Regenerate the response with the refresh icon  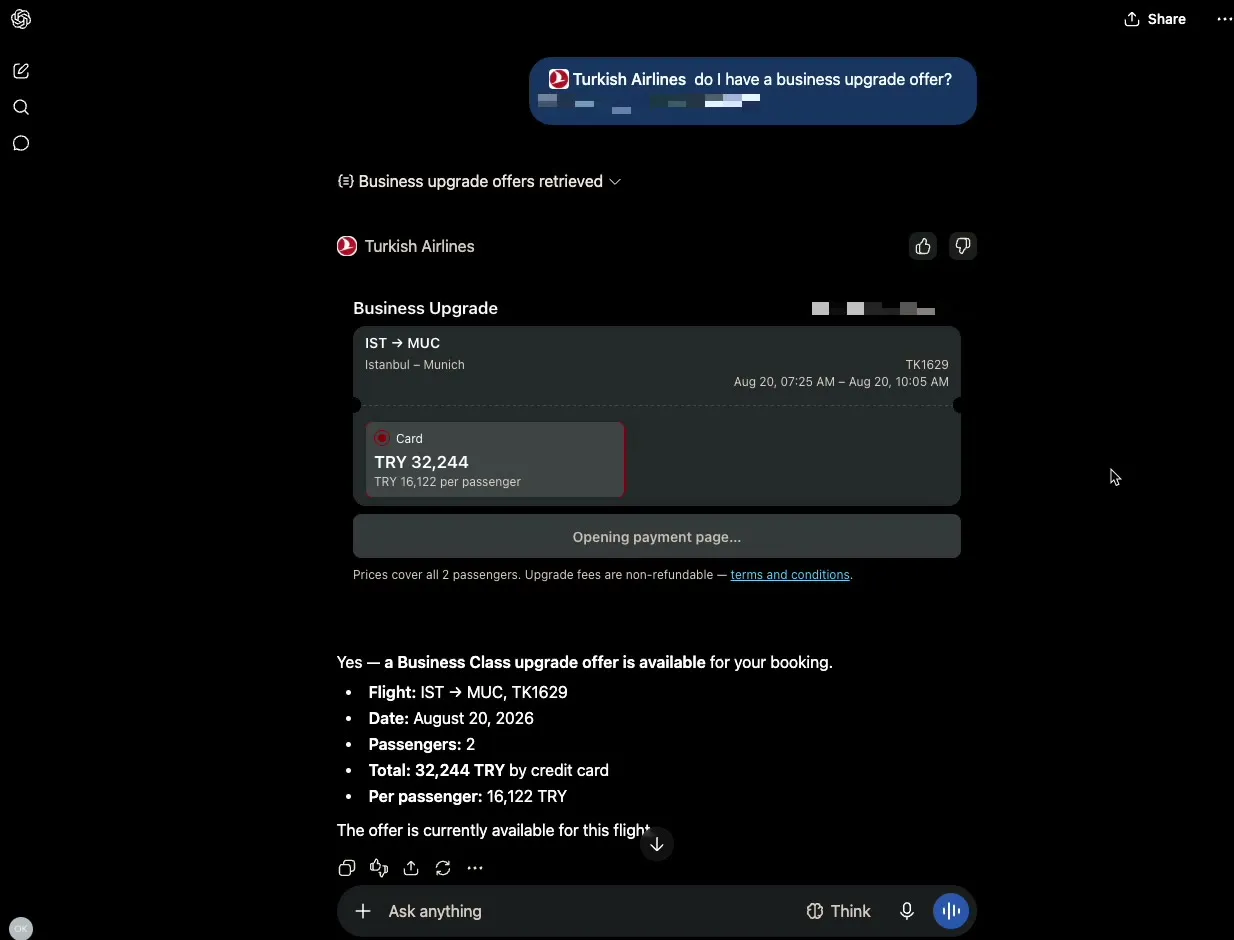pyautogui.click(x=443, y=868)
